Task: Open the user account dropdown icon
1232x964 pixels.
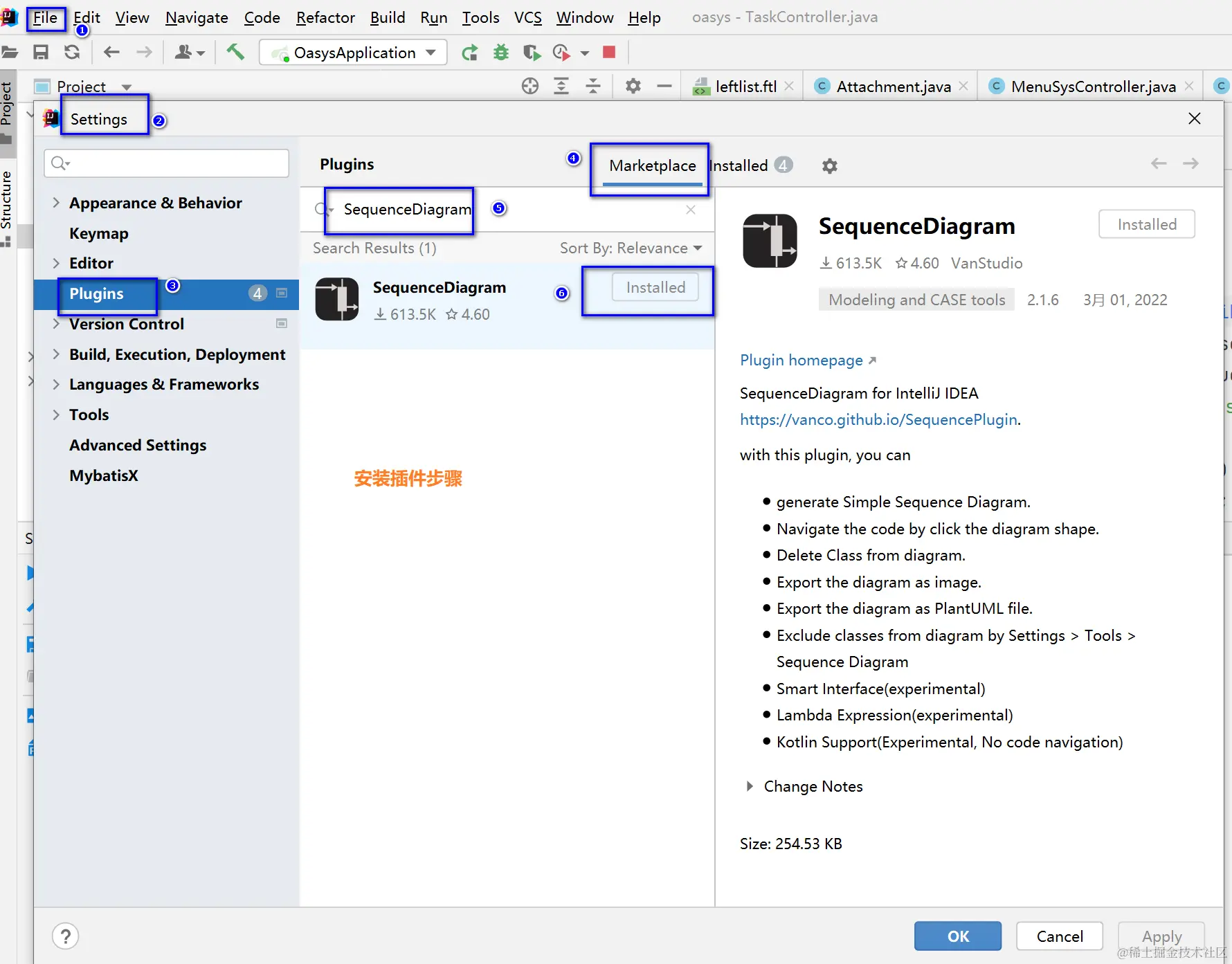Action: click(x=189, y=52)
